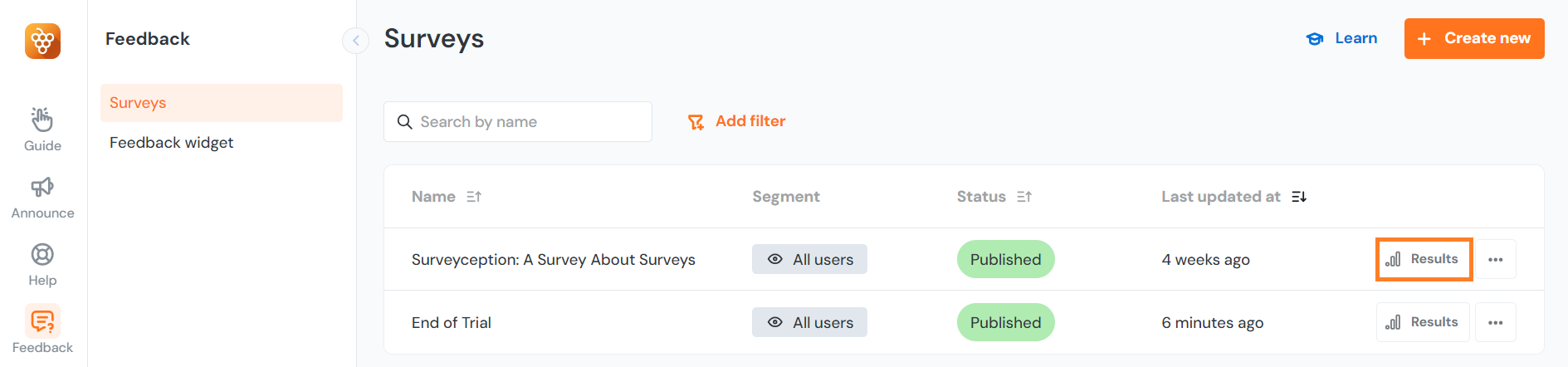1568x367 pixels.
Task: Open more options for End of Trial
Action: tap(1495, 323)
